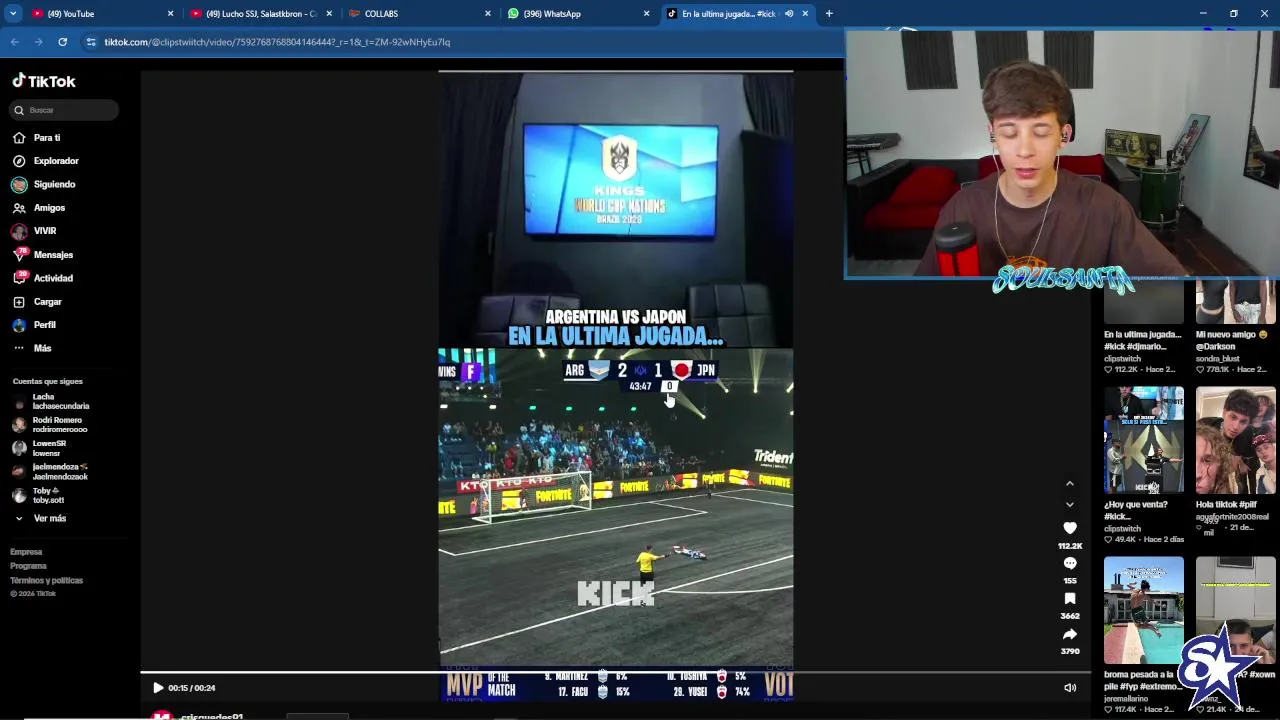Close the WhatsApp tab
Screen dimensions: 1280x720
[646, 14]
